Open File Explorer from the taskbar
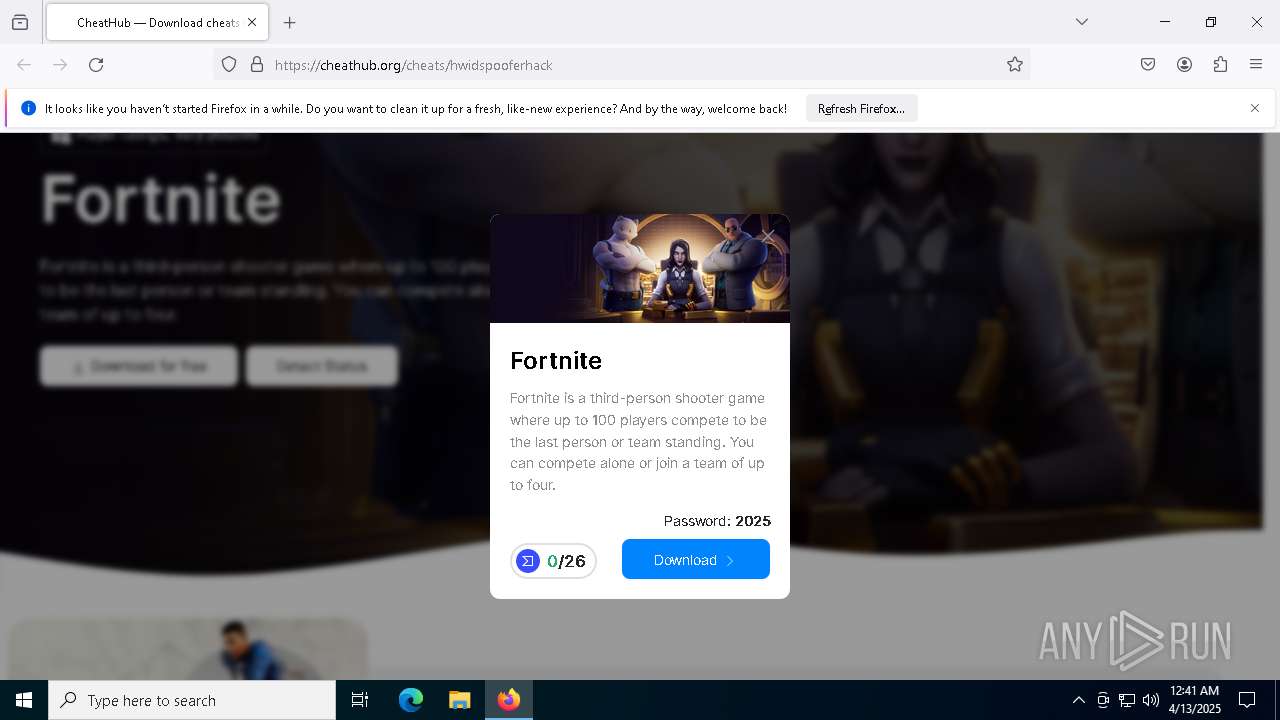Screen dimensions: 1280x720 click(x=459, y=700)
